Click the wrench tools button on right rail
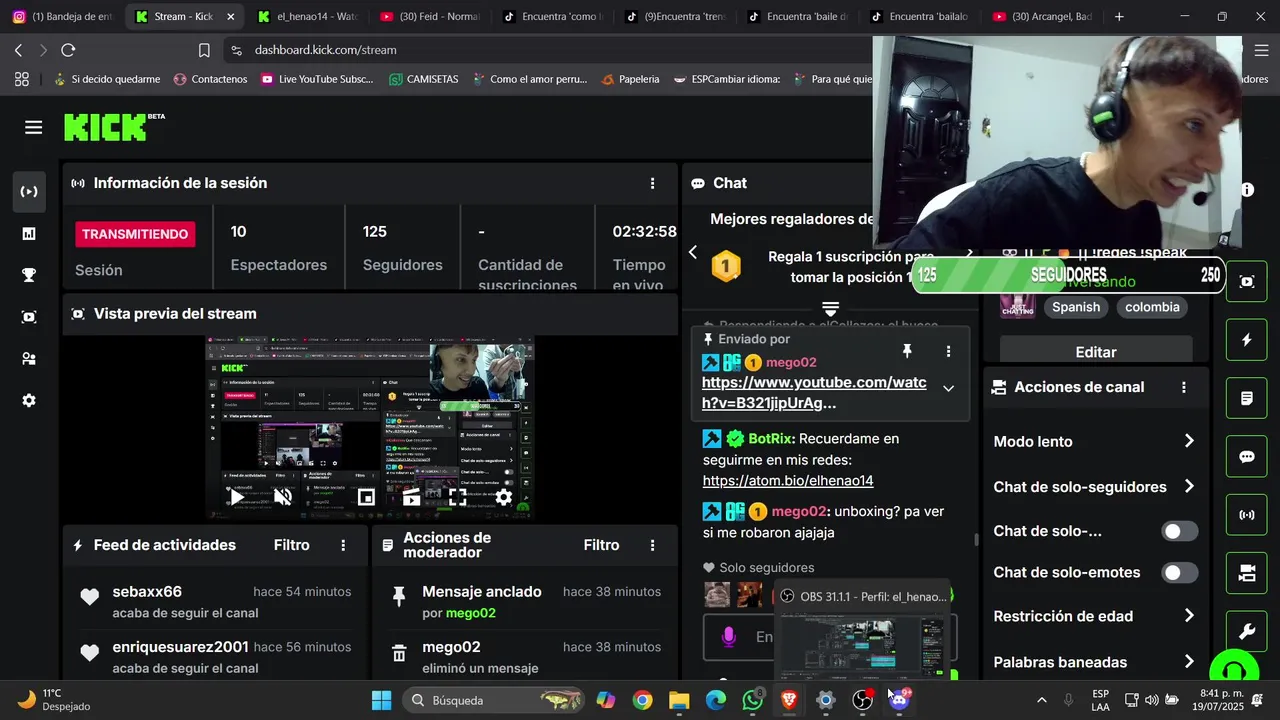Image resolution: width=1280 pixels, height=720 pixels. [1247, 631]
